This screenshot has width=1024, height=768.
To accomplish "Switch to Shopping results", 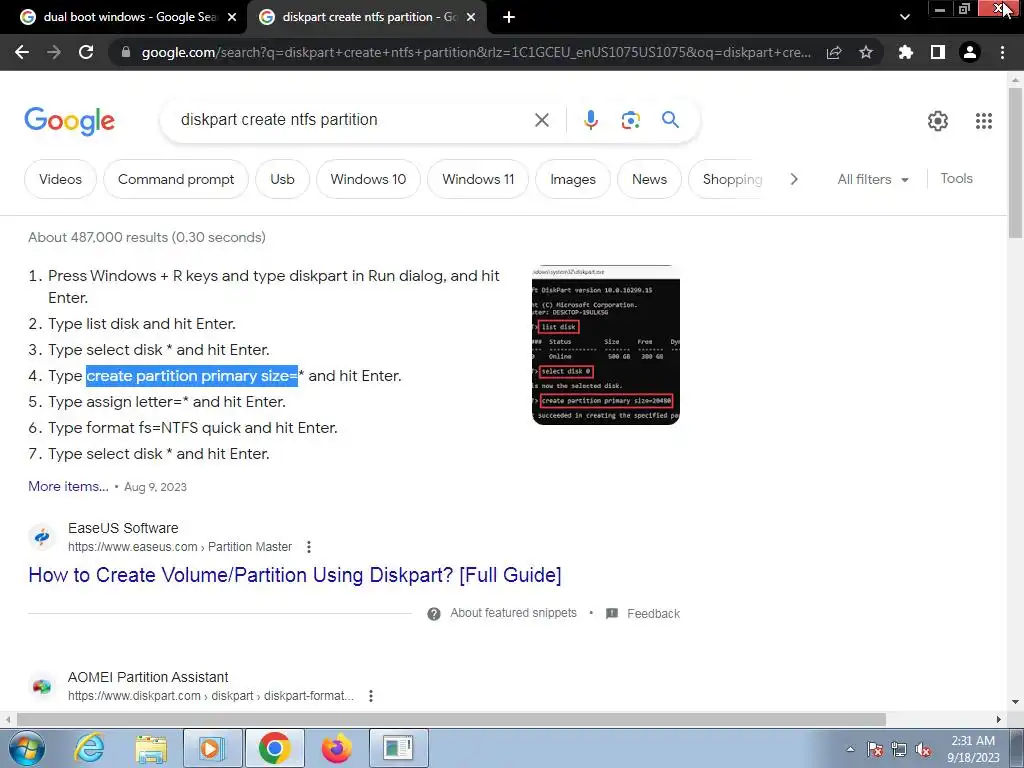I will (732, 179).
